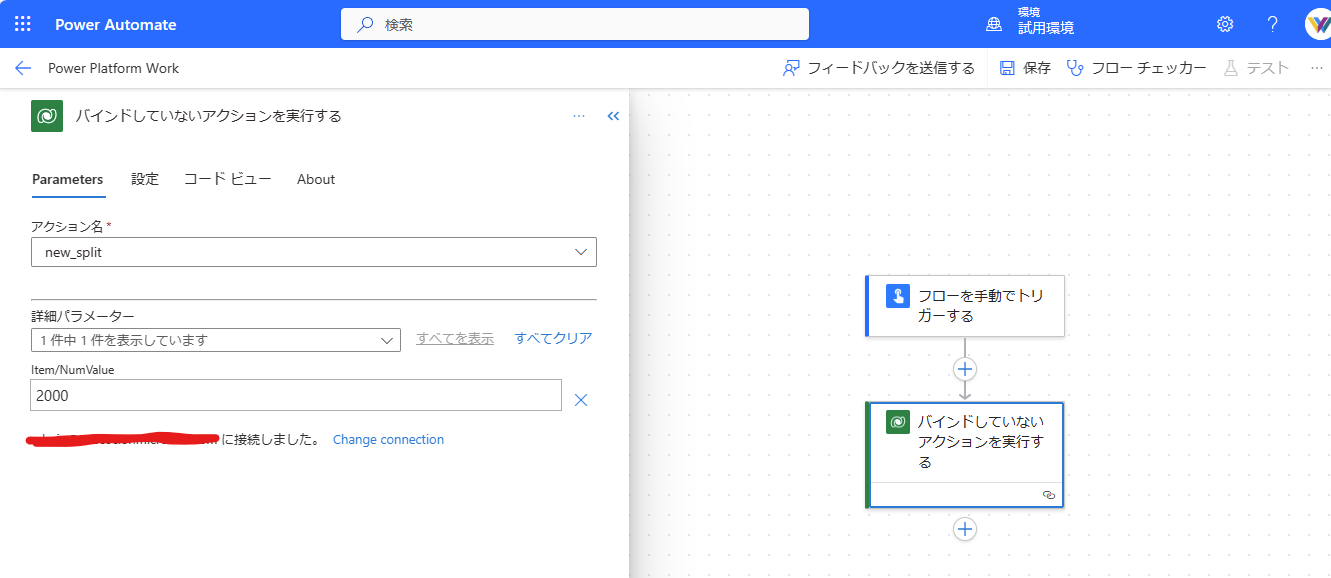This screenshot has width=1331, height=578.
Task: Open the 設定 tab in the action panel
Action: [144, 180]
